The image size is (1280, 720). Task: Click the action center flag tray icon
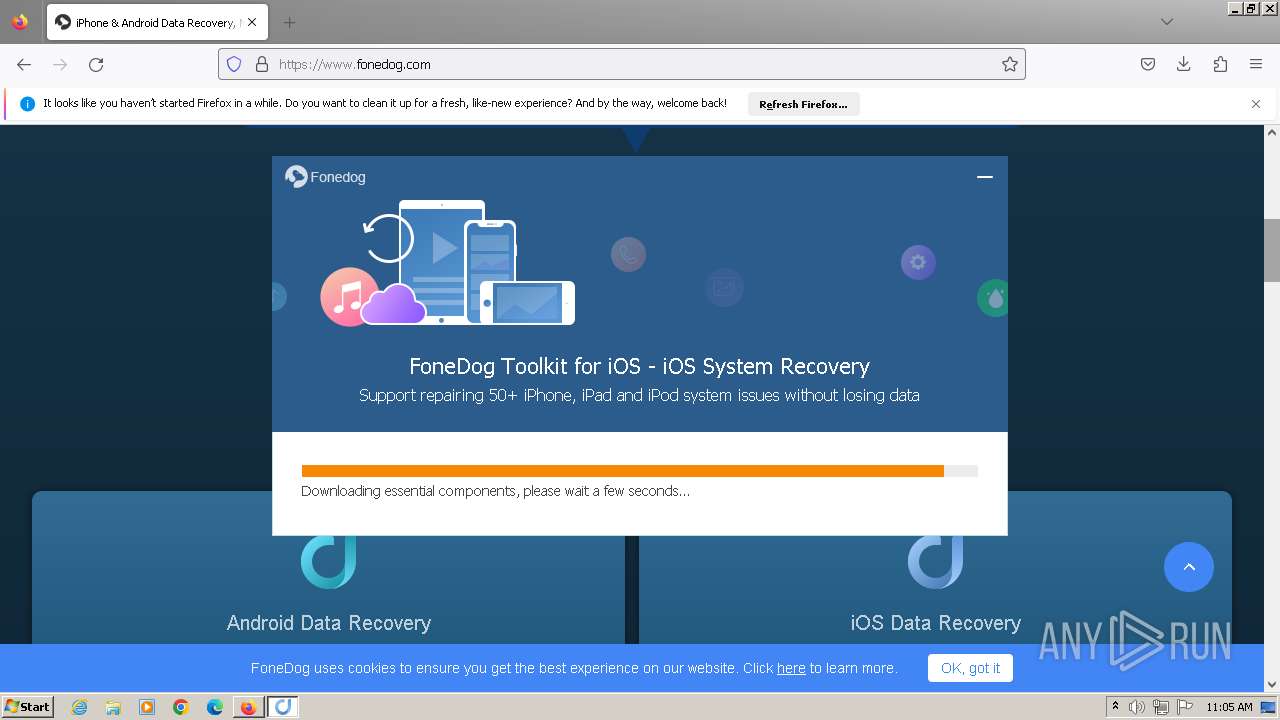[x=1185, y=707]
